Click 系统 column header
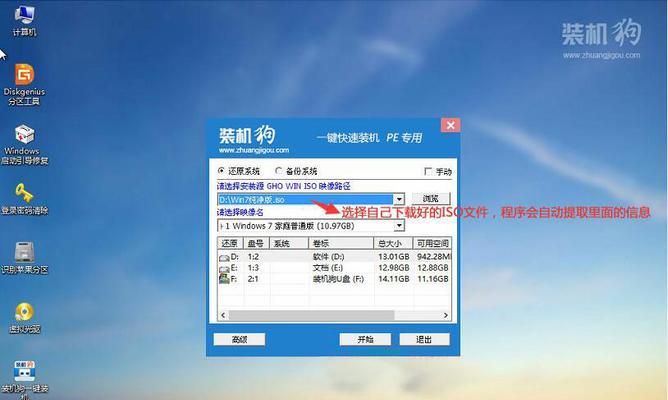 (x=288, y=243)
